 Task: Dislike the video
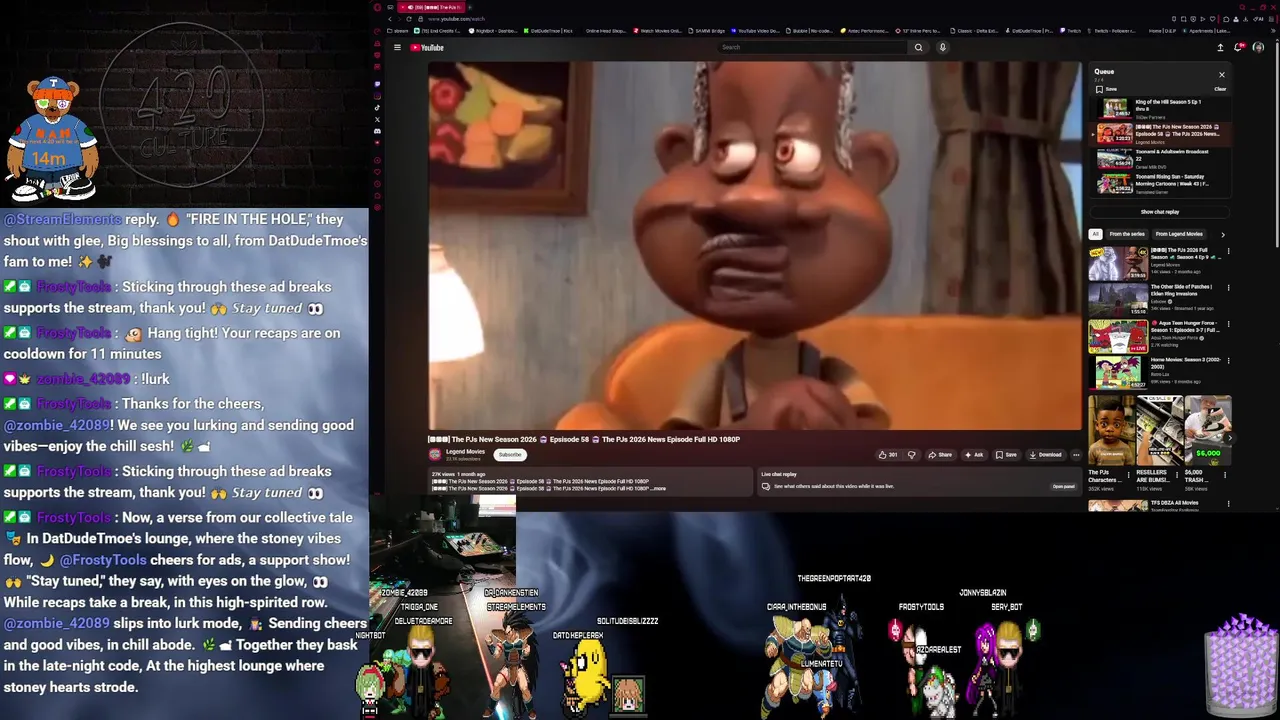(x=911, y=455)
